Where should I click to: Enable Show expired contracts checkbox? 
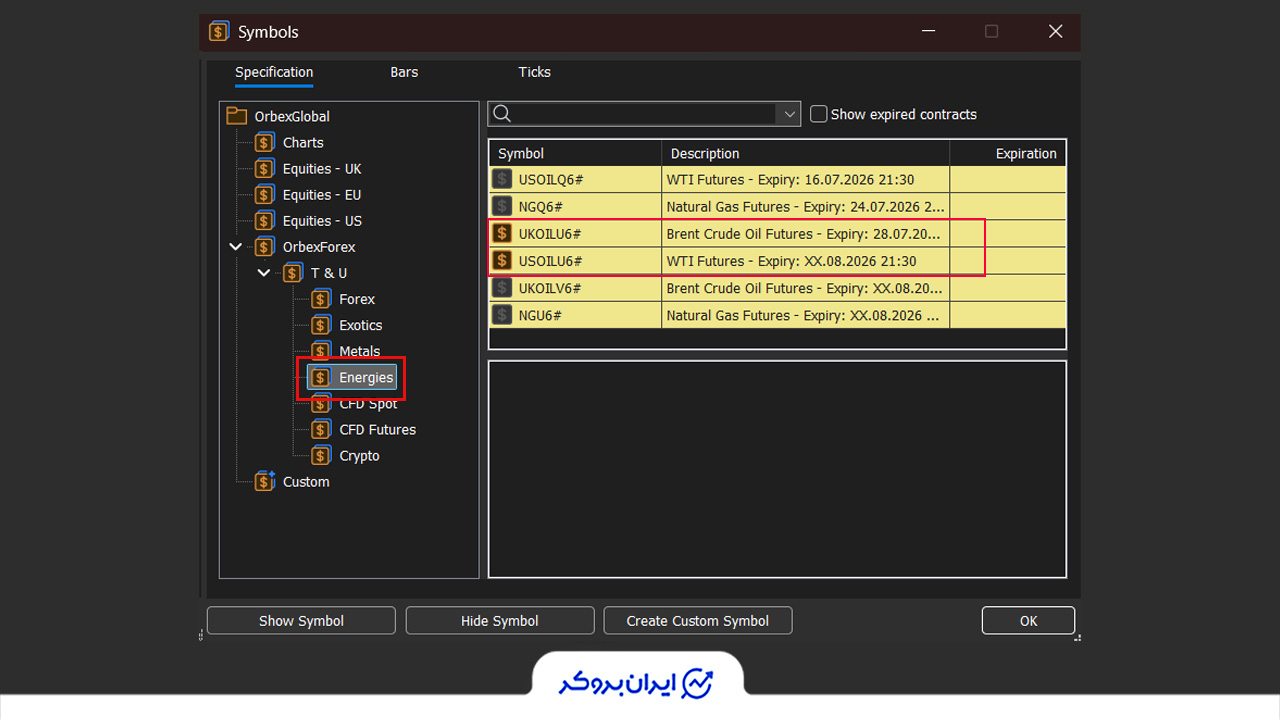818,114
